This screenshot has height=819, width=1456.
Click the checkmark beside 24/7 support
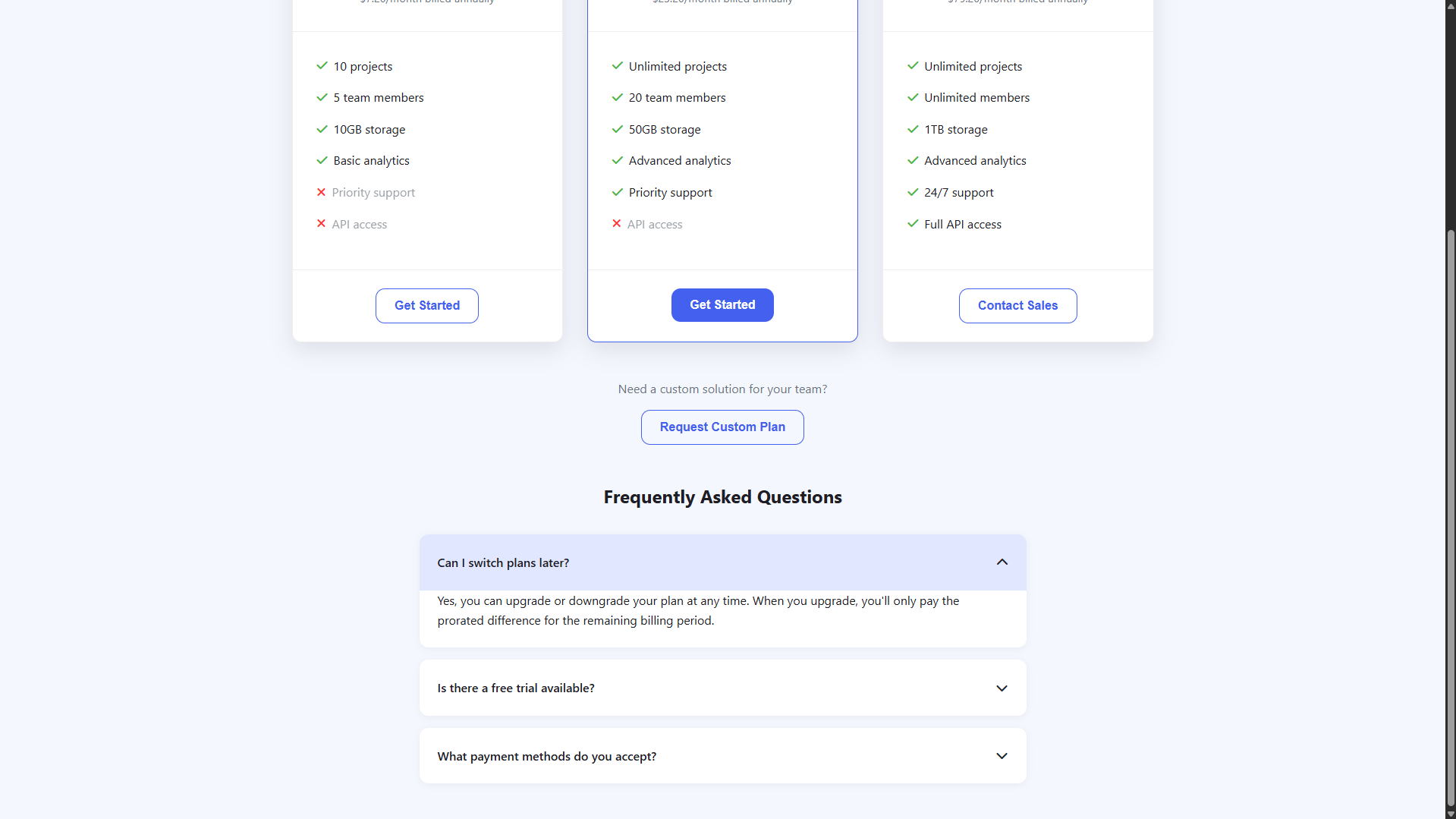pos(913,192)
